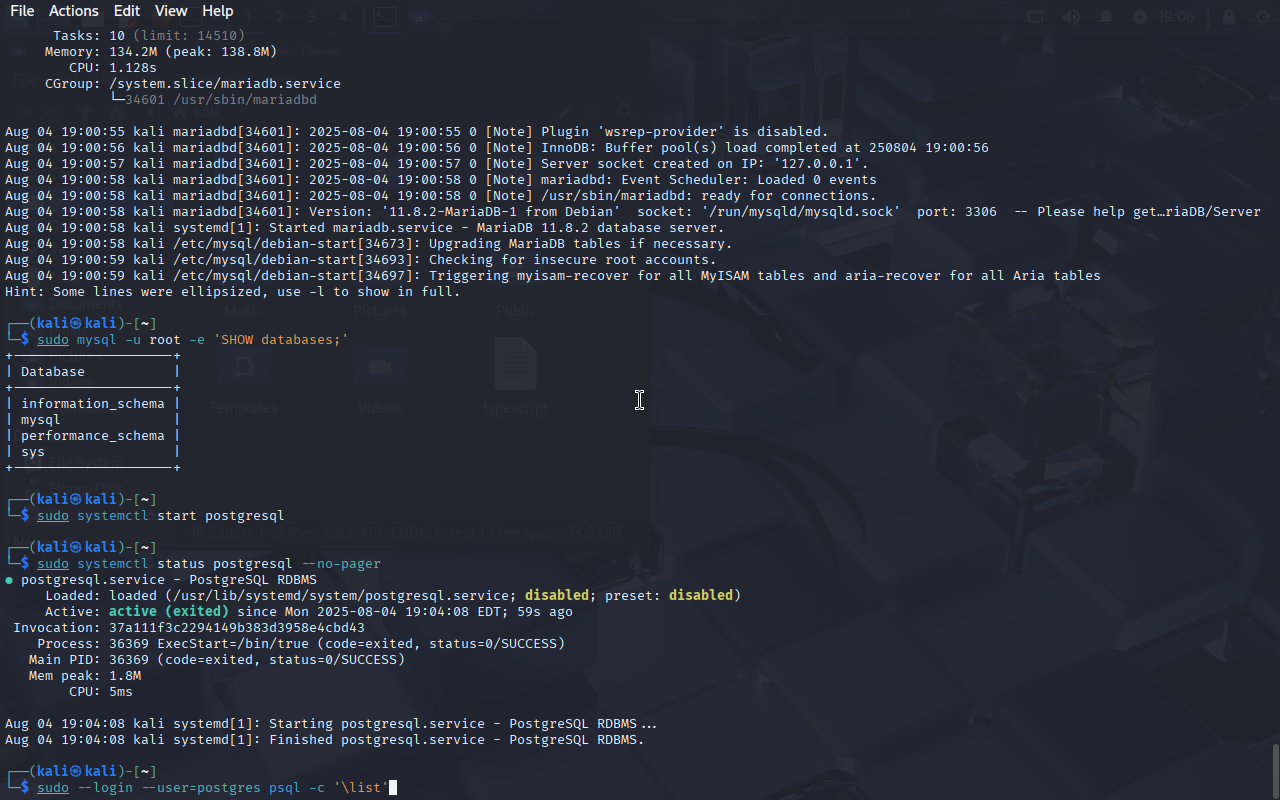
Task: Click the volume icon in the top panel
Action: 1071,17
